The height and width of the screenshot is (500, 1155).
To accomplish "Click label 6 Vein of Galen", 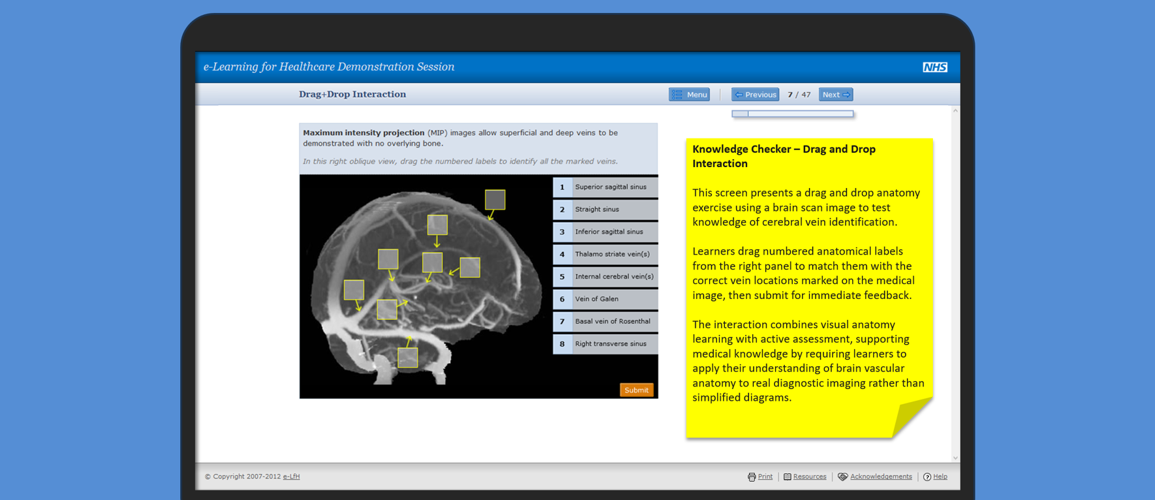I will pos(605,299).
